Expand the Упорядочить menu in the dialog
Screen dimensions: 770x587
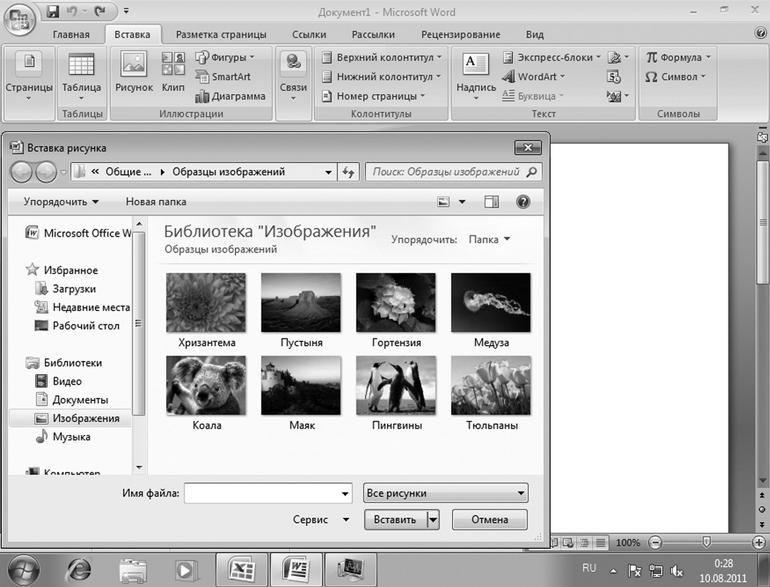tap(61, 202)
